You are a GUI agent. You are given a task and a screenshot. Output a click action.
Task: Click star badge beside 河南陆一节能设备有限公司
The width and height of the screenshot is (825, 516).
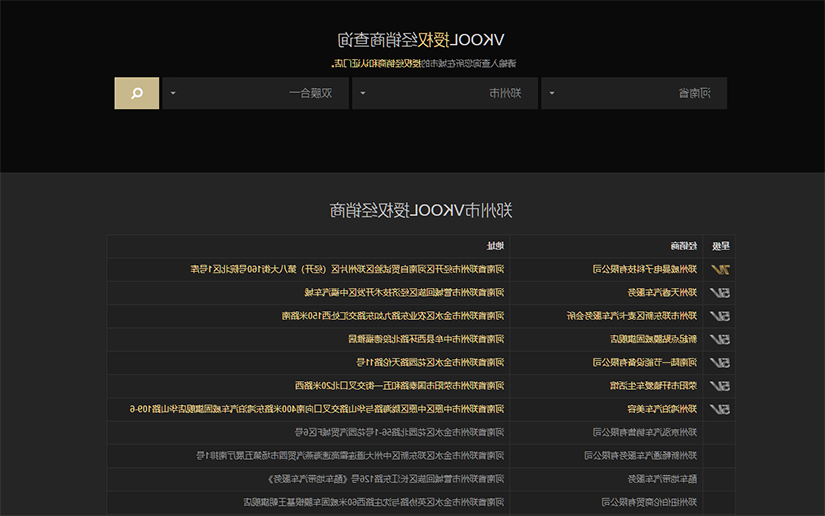point(719,362)
